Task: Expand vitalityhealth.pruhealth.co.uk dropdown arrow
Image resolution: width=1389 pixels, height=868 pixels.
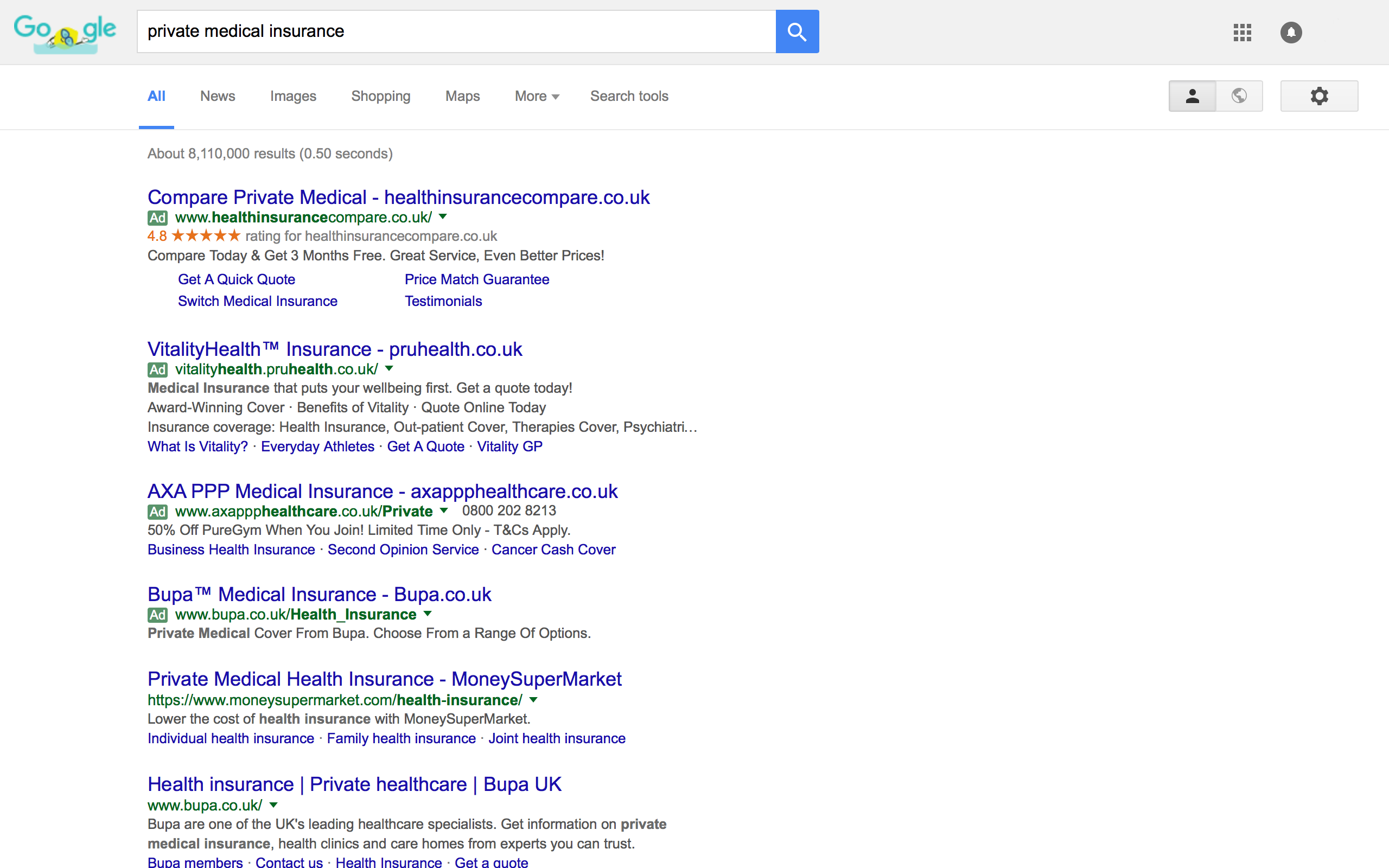Action: pos(389,368)
